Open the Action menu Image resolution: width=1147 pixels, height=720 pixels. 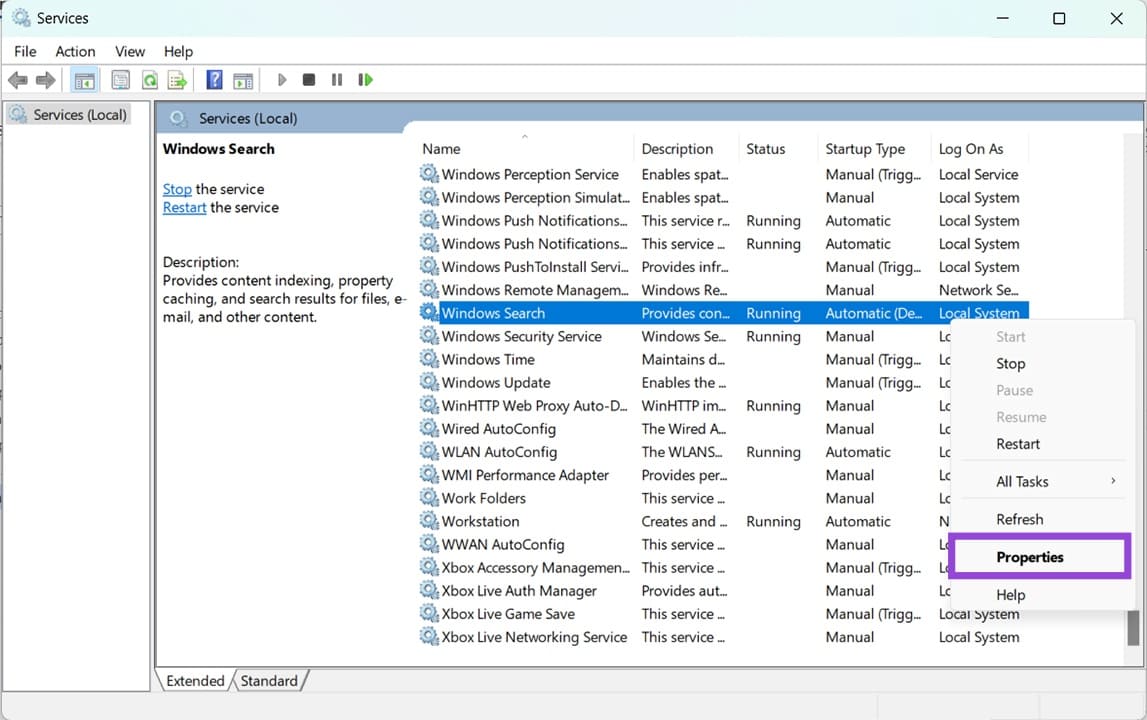(75, 51)
